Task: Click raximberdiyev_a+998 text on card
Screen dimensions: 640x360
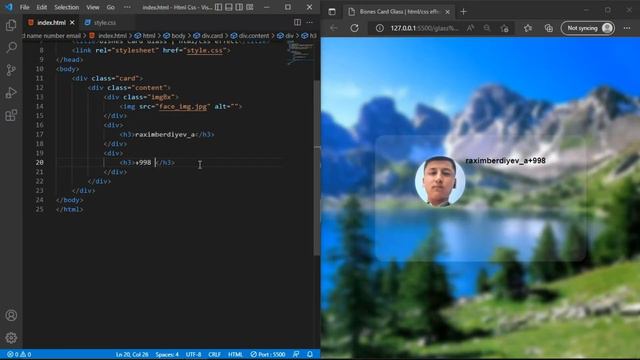Action: pos(505,161)
